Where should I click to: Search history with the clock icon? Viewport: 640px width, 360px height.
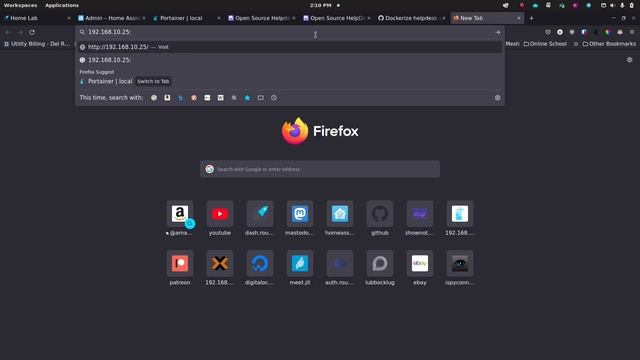(x=274, y=98)
